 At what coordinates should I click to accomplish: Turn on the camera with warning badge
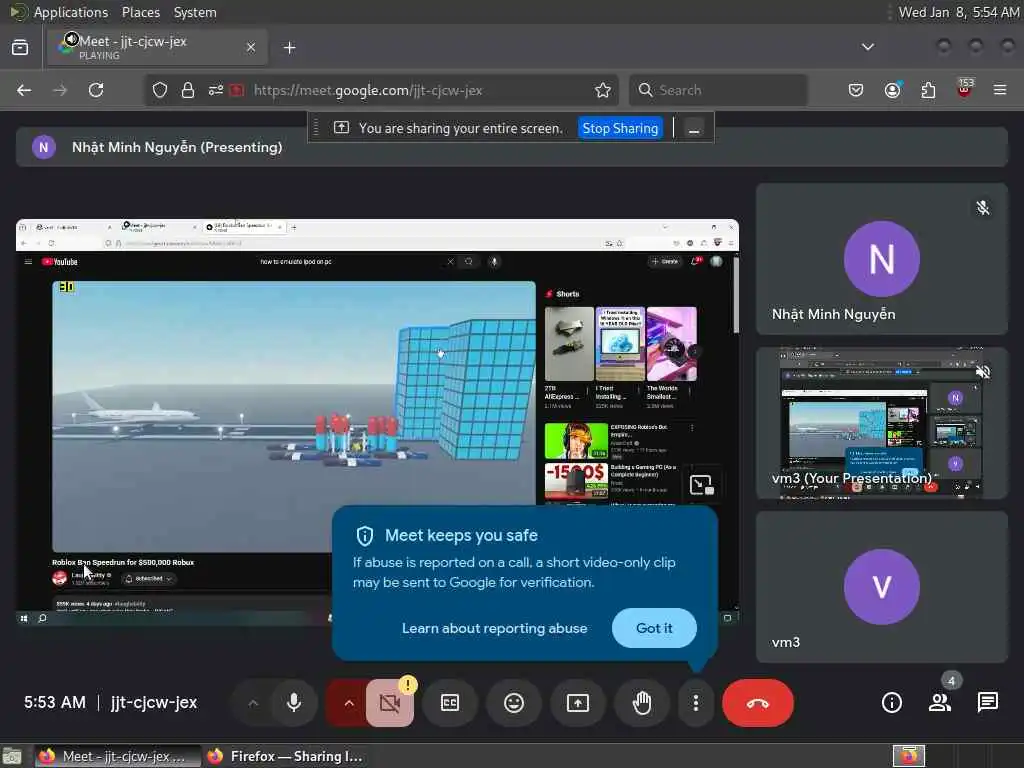[x=390, y=703]
